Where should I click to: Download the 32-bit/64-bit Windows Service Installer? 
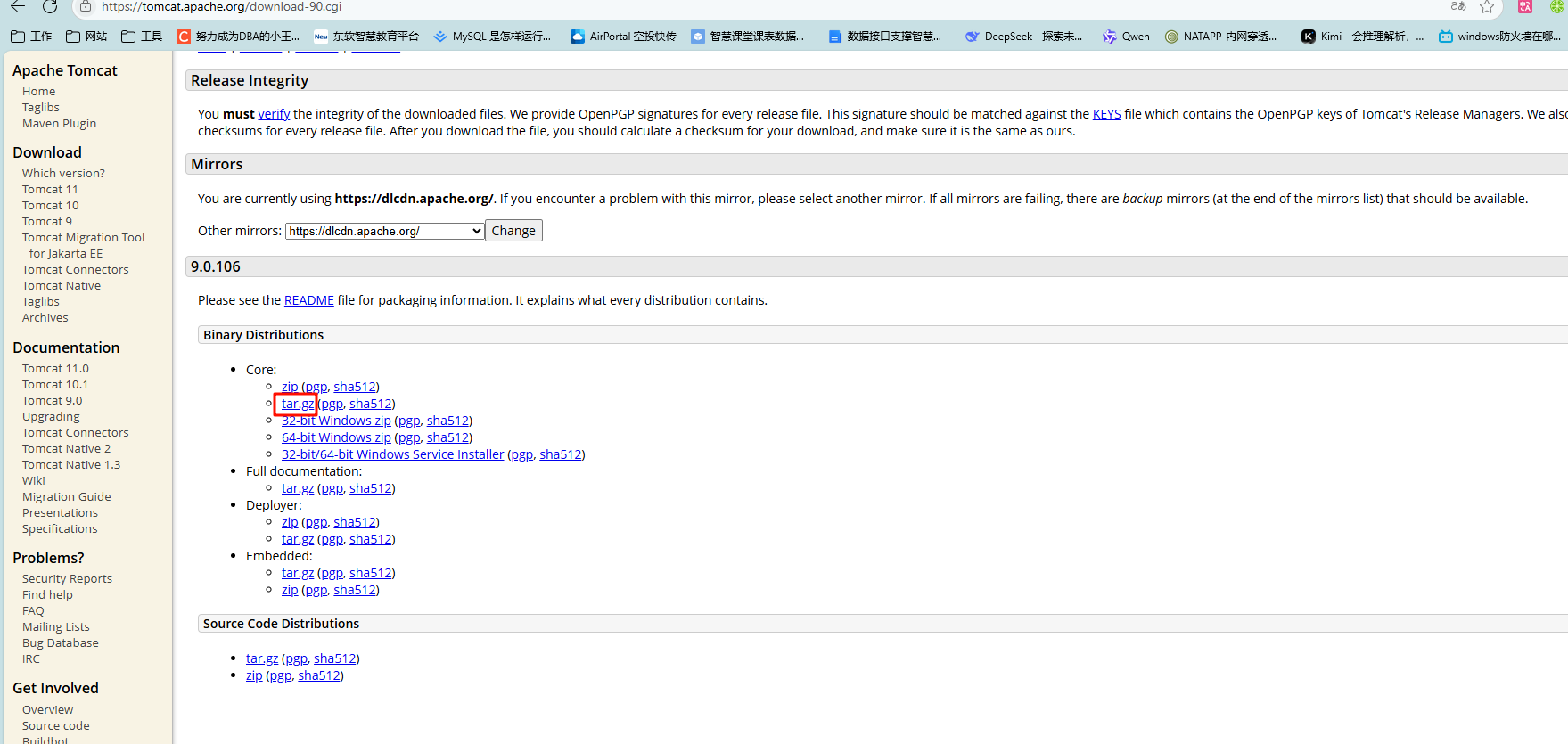392,454
